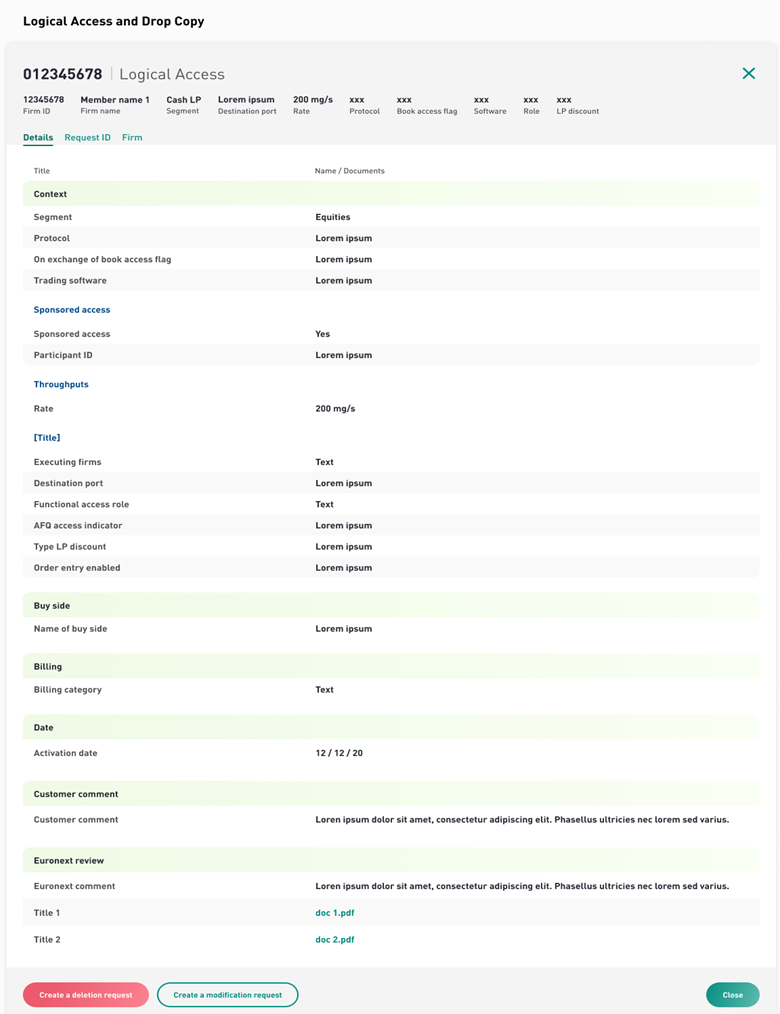The width and height of the screenshot is (780, 1014).
Task: Click the Name / Documents column header
Action: [x=349, y=171]
